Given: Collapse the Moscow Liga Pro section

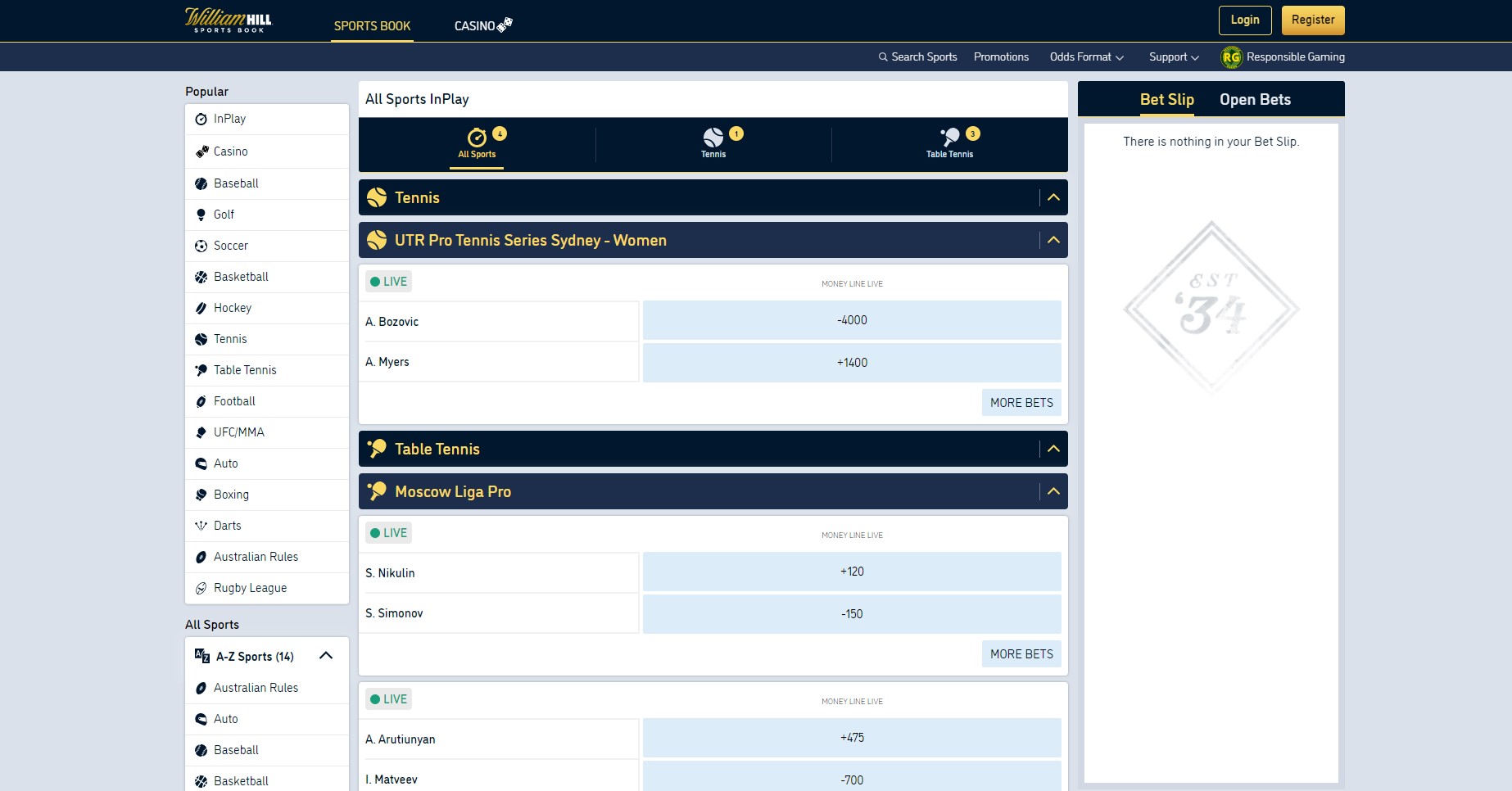Looking at the screenshot, I should 1053,491.
